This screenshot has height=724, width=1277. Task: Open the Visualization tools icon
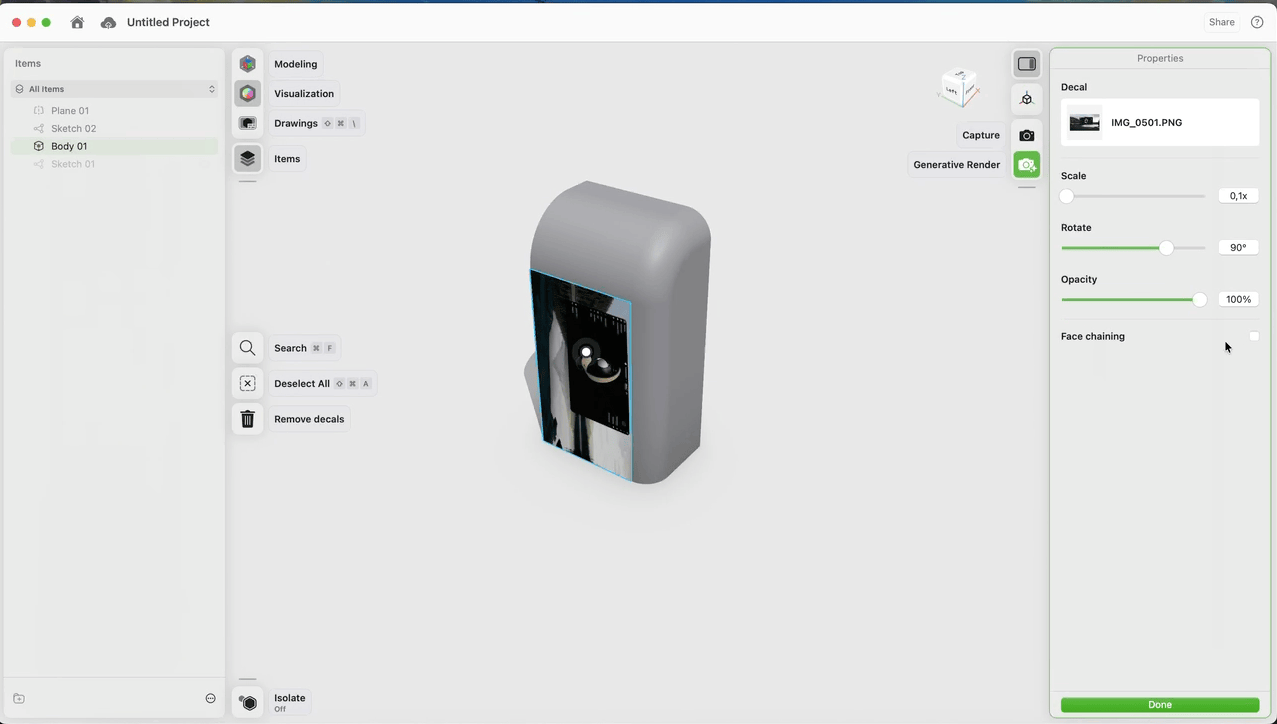coord(248,94)
